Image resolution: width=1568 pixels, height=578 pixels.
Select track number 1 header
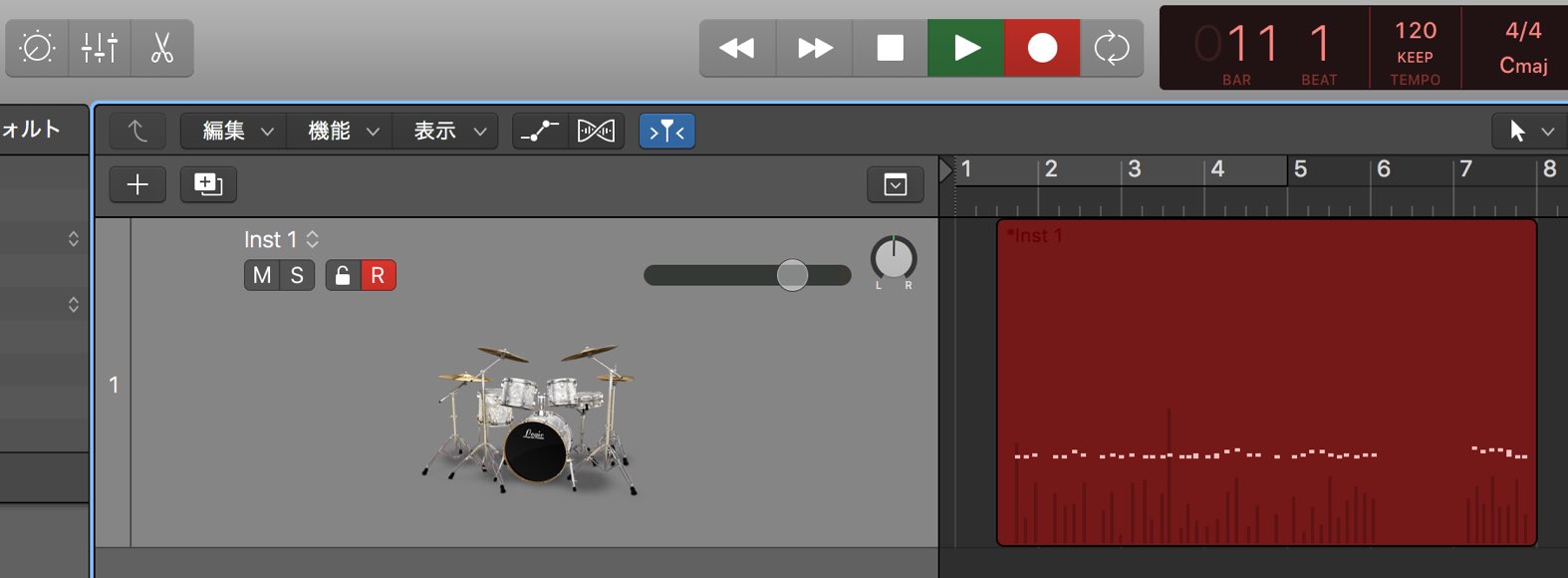tap(114, 384)
